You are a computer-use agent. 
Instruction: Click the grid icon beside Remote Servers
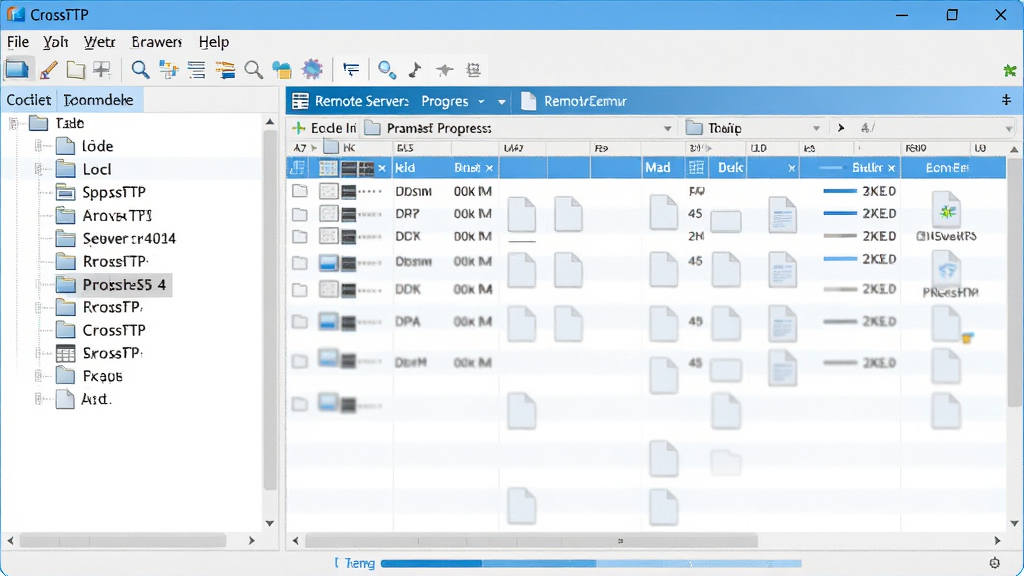click(300, 101)
